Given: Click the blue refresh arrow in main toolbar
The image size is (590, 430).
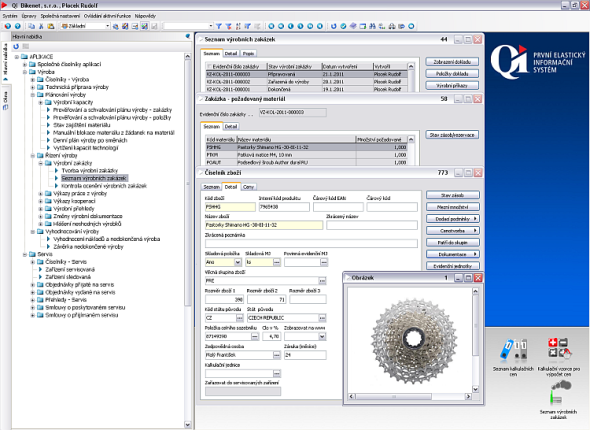Looking at the screenshot, I should click(x=333, y=26).
